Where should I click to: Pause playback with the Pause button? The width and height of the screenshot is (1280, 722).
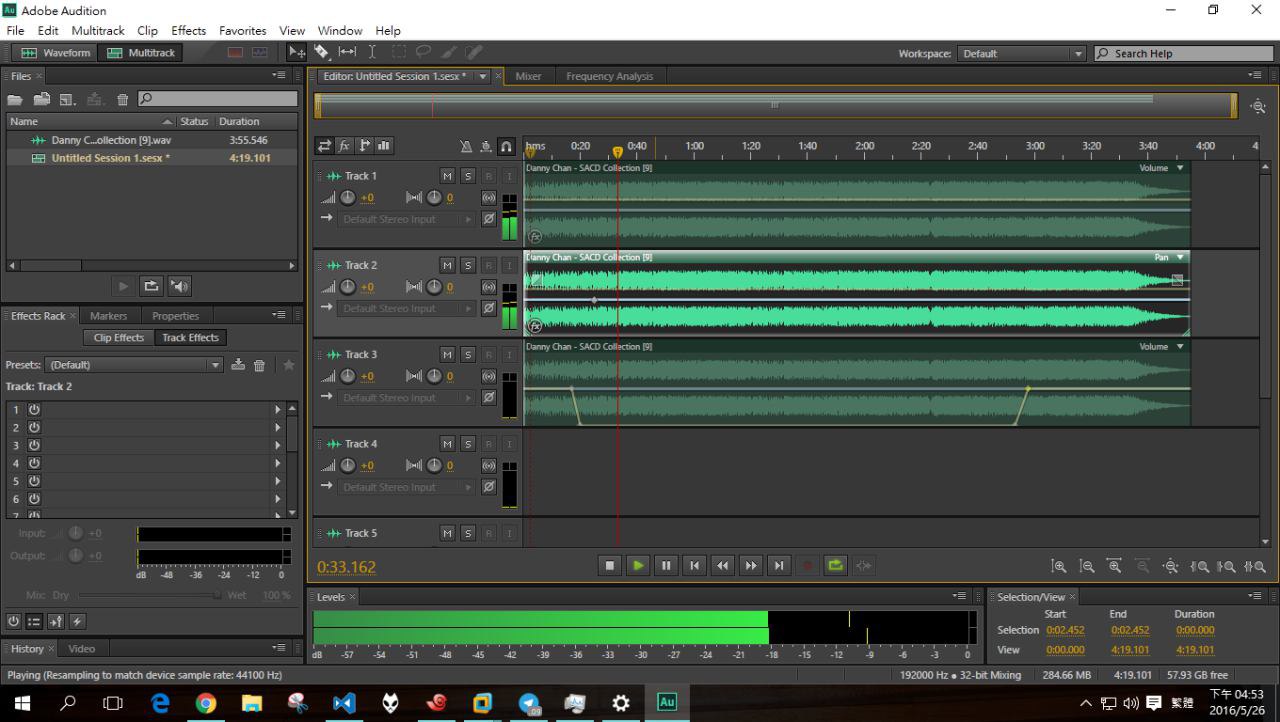tap(666, 566)
